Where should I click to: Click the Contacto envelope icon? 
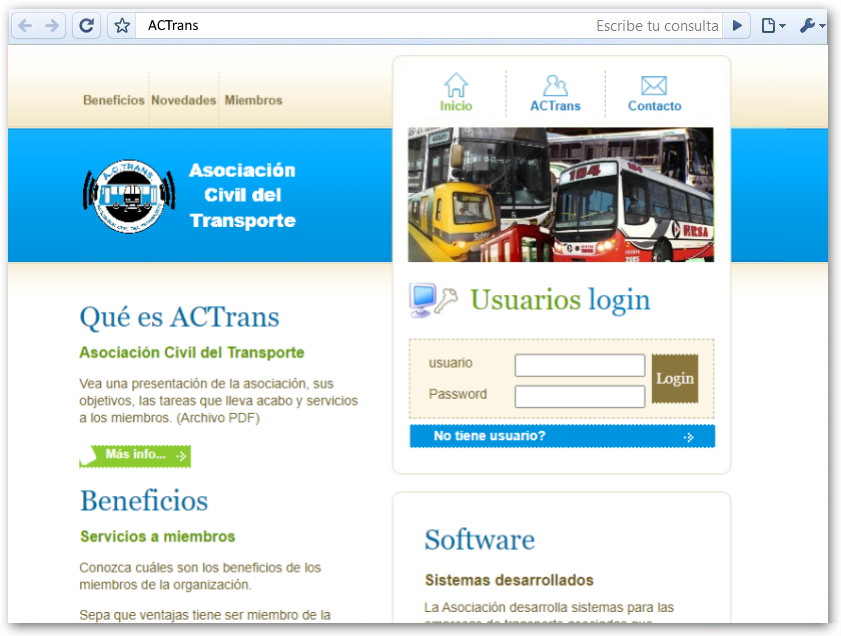pos(654,85)
